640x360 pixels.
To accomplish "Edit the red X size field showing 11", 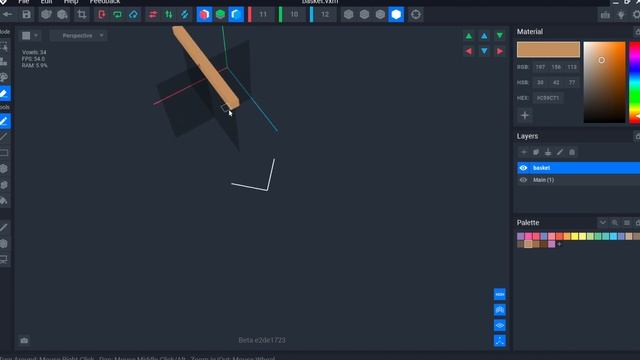I will 263,15.
